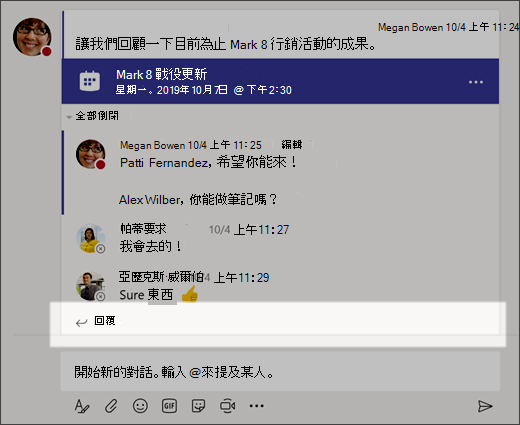Send message with the paper plane icon
Screen dimensions: 520x425
[485, 406]
